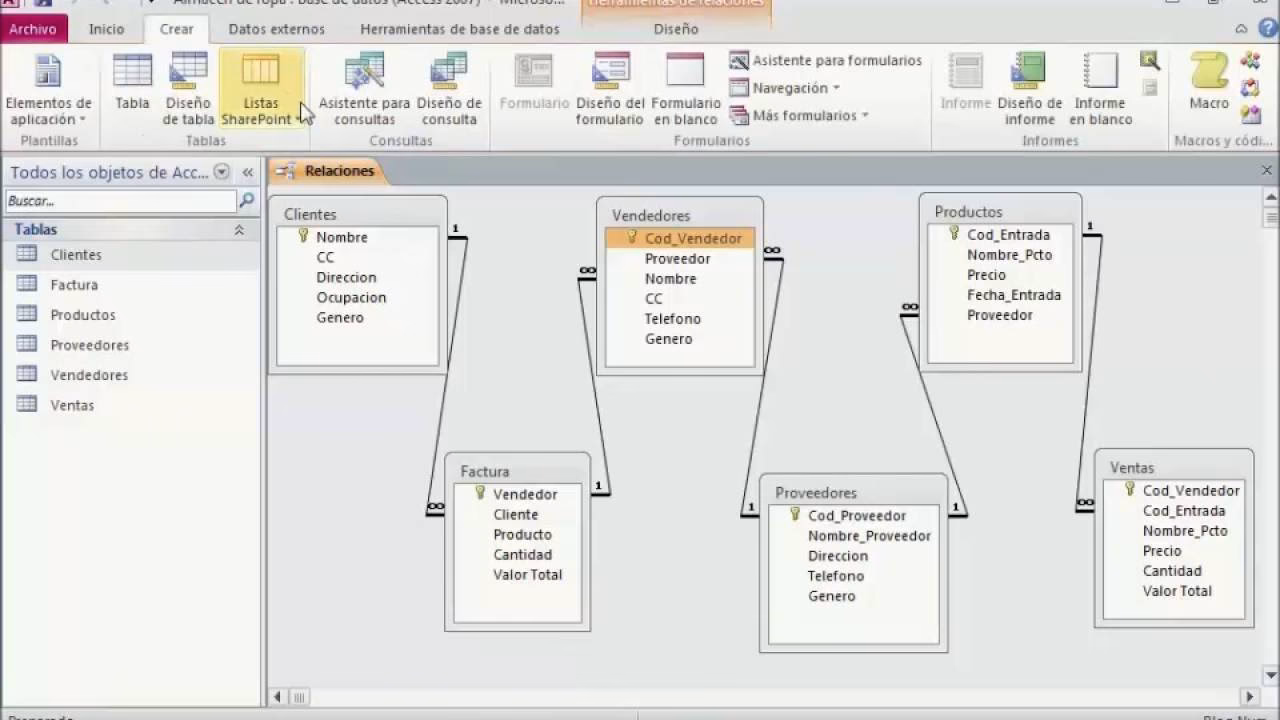Create Formulario en blanco
Image resolution: width=1280 pixels, height=720 pixels.
pyautogui.click(x=686, y=90)
